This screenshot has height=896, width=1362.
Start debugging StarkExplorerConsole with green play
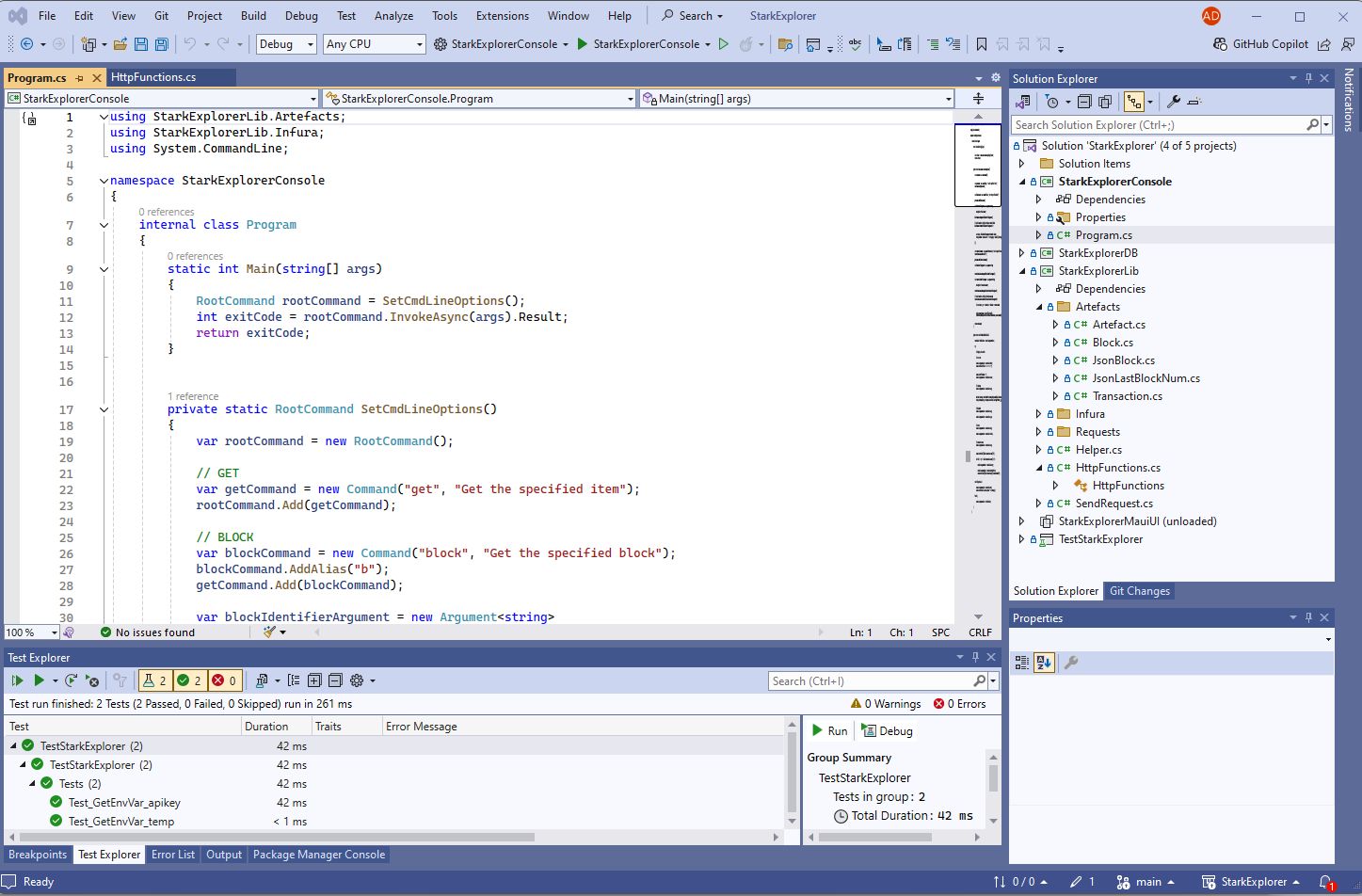click(x=583, y=44)
